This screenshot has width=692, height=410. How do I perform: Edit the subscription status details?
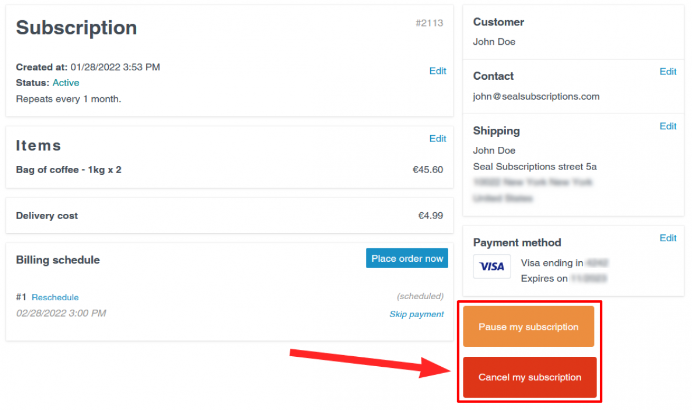click(437, 71)
